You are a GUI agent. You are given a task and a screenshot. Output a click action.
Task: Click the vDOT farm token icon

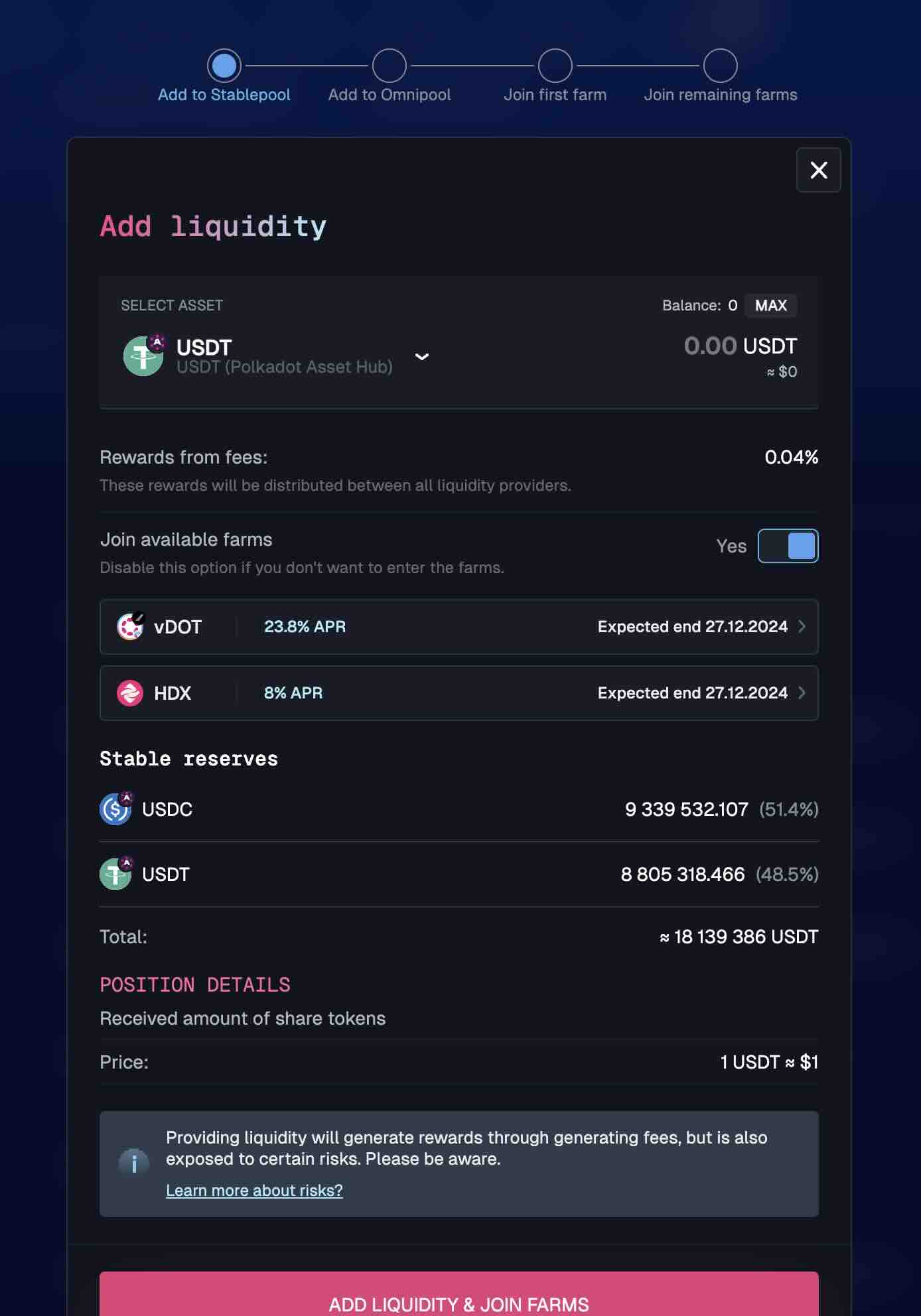[x=130, y=626]
